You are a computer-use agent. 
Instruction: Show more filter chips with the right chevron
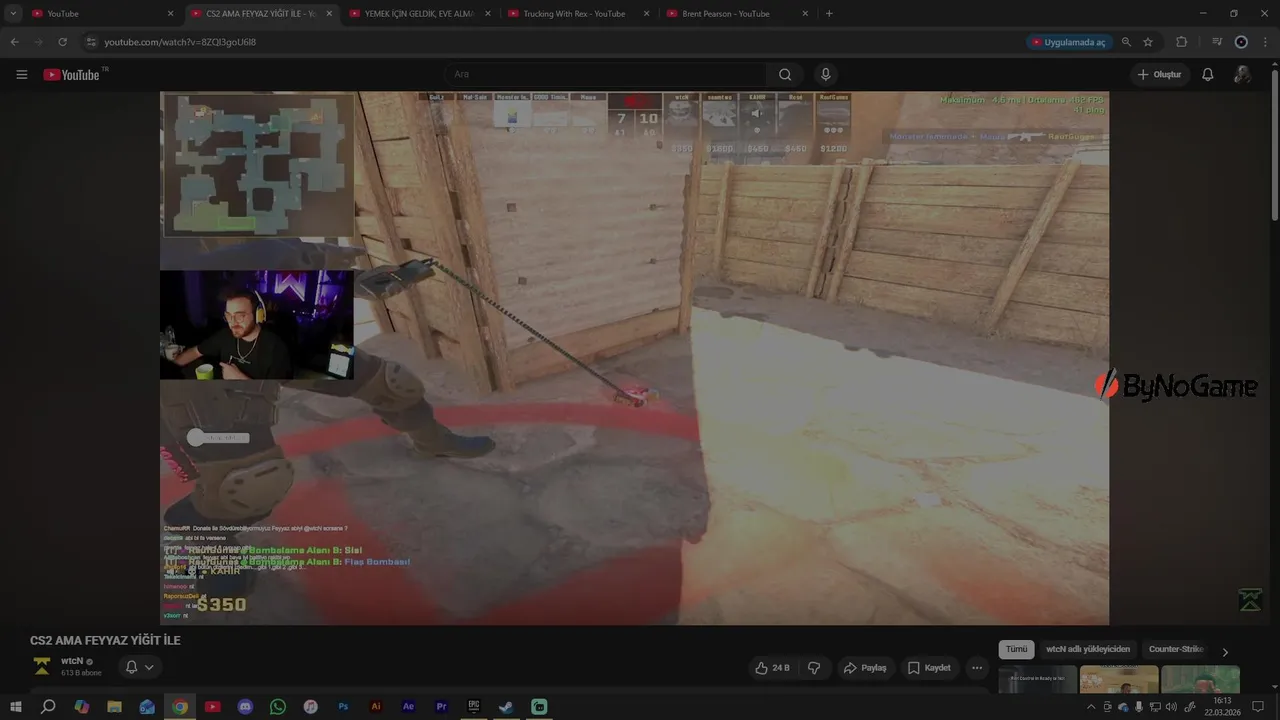(1225, 651)
